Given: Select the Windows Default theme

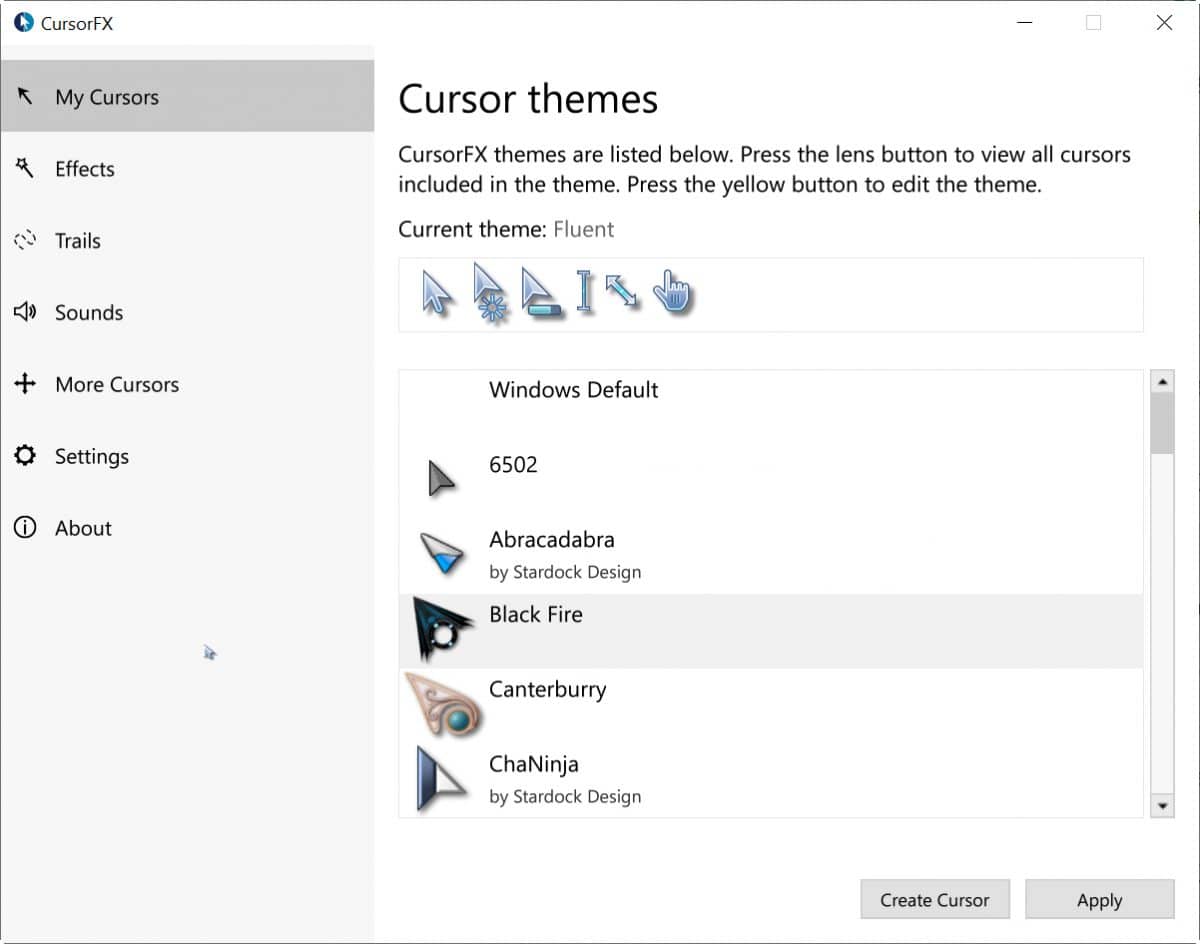Looking at the screenshot, I should click(573, 390).
